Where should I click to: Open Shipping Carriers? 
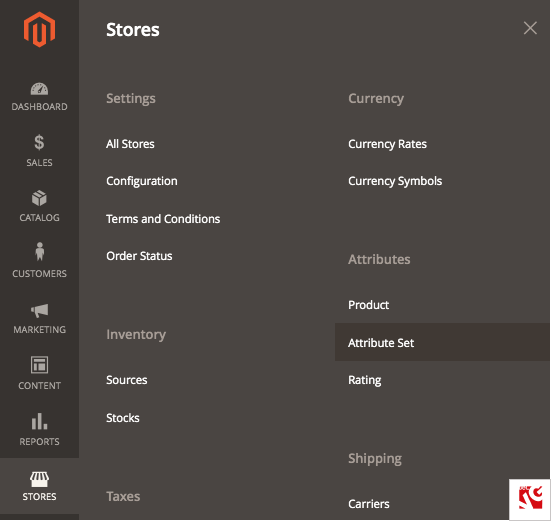pos(369,504)
